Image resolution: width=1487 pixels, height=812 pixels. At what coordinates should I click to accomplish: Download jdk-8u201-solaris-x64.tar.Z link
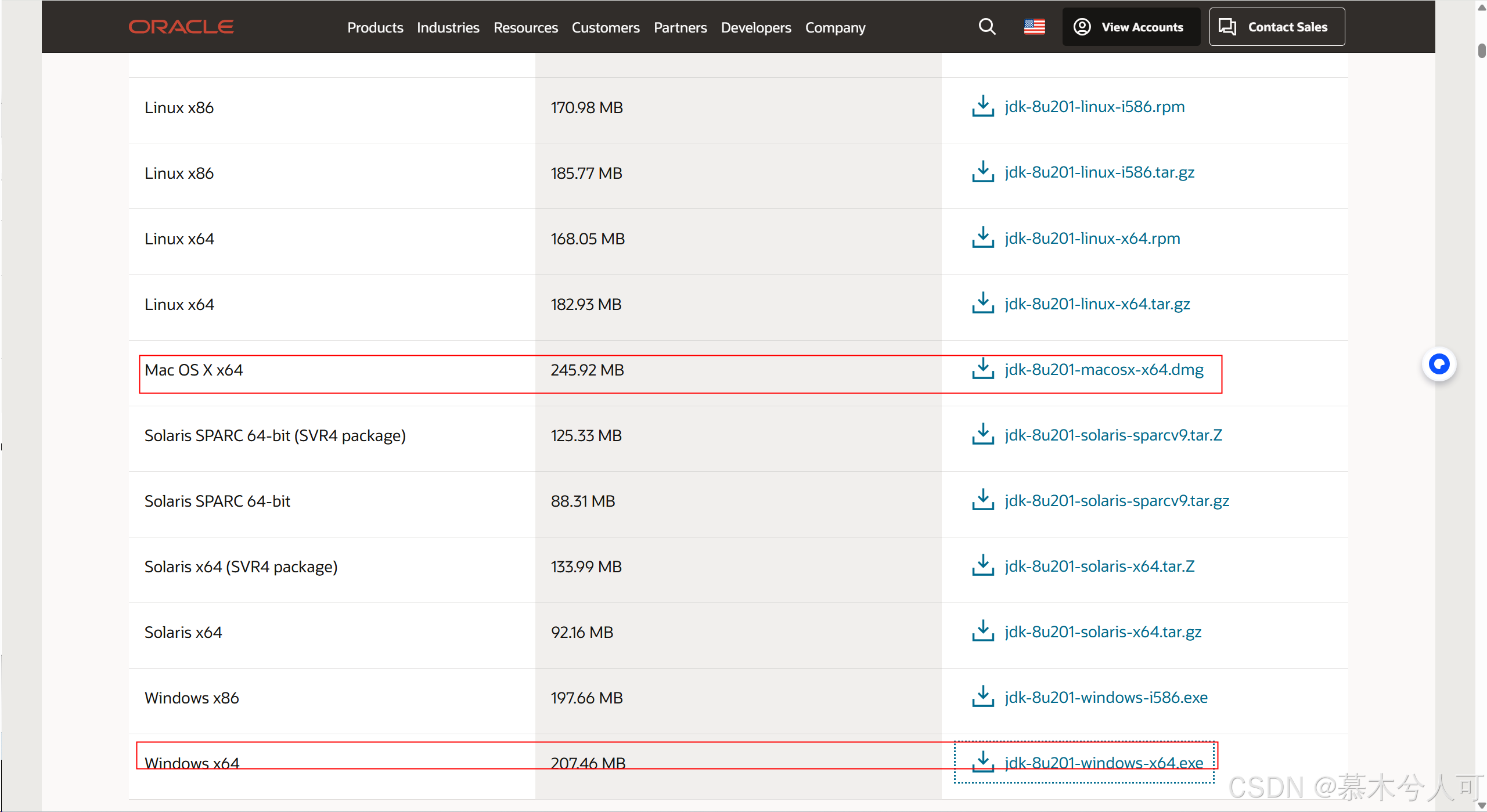1099,566
